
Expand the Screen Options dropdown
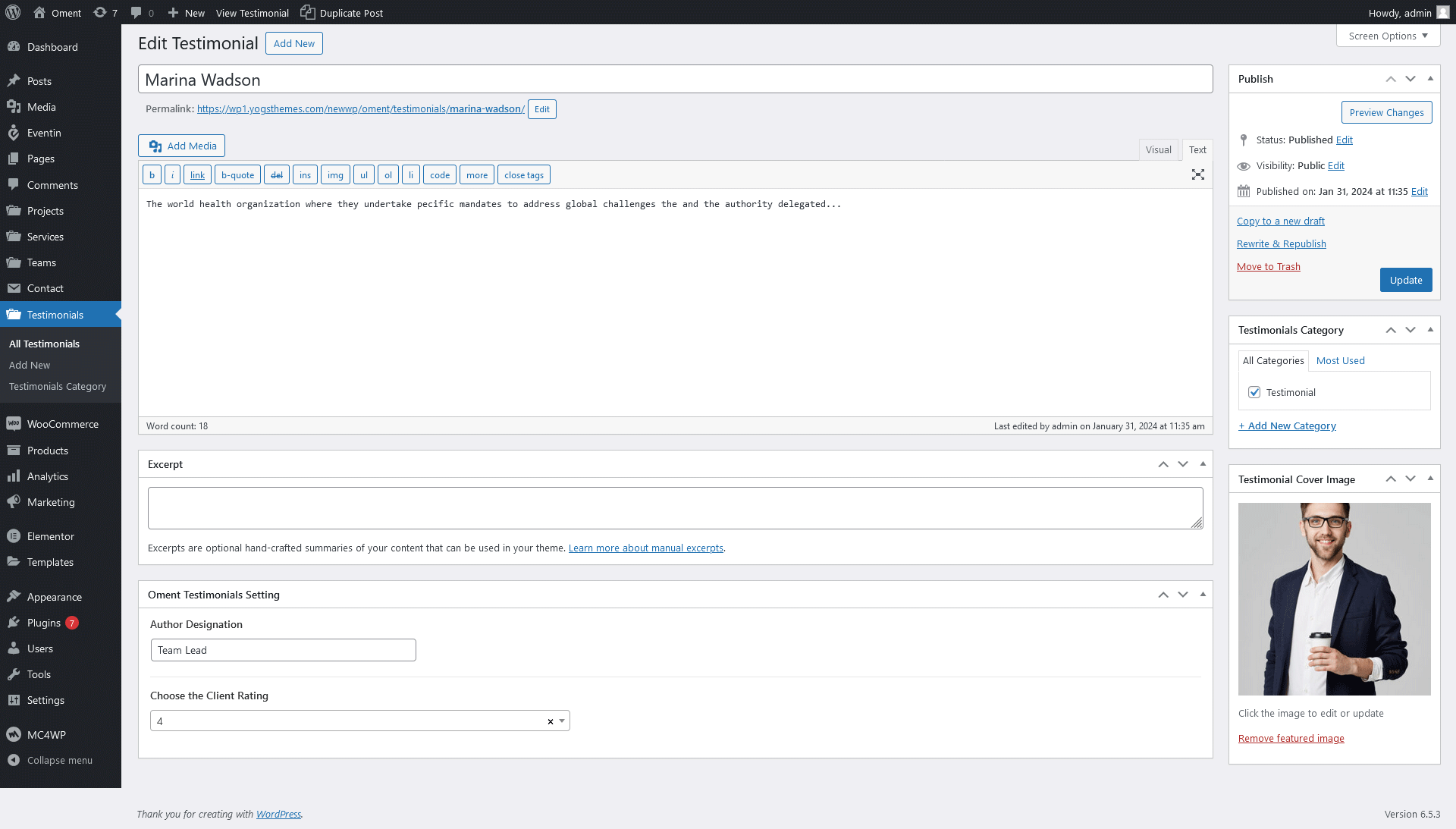click(x=1388, y=36)
